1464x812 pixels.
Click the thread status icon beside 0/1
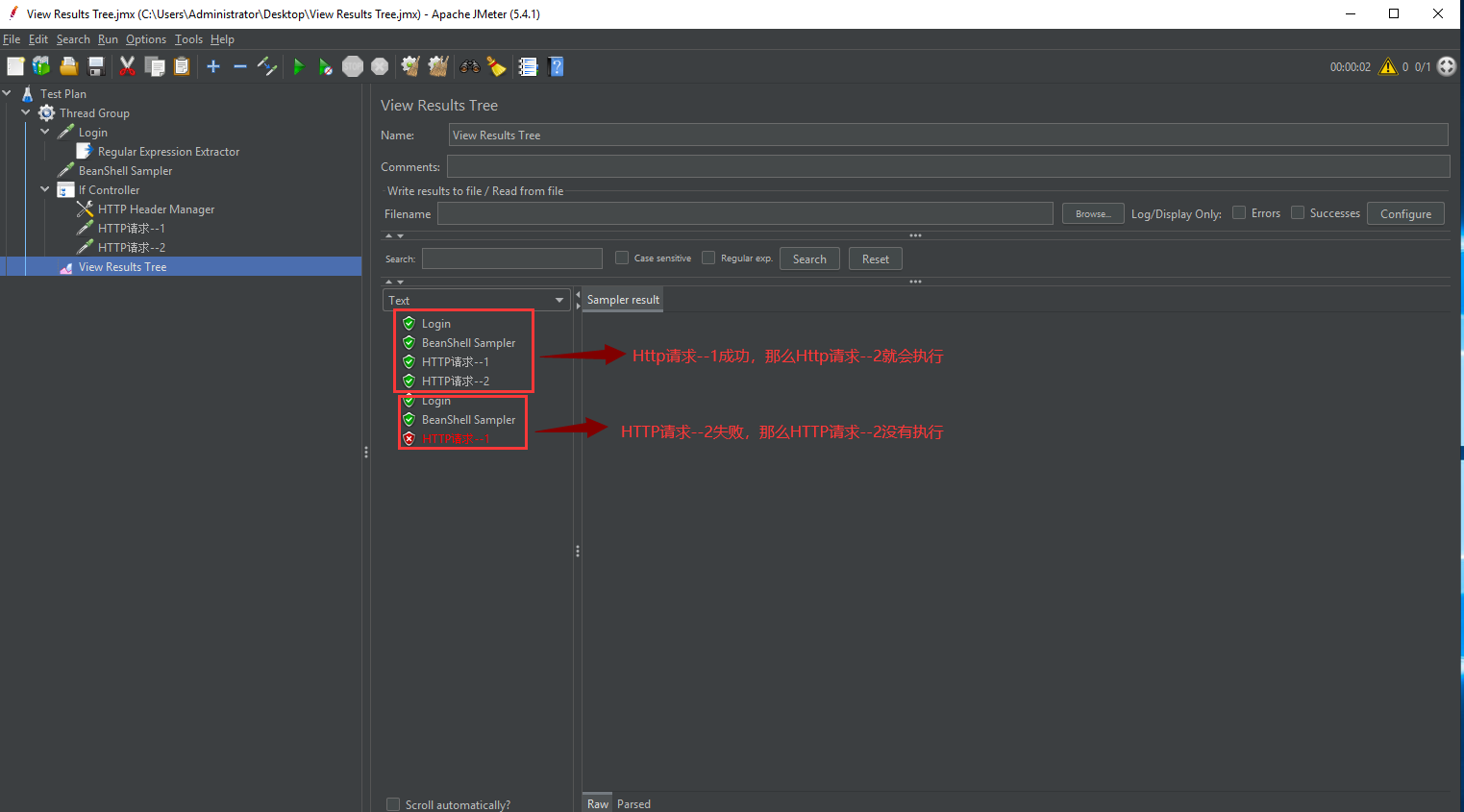pos(1447,66)
